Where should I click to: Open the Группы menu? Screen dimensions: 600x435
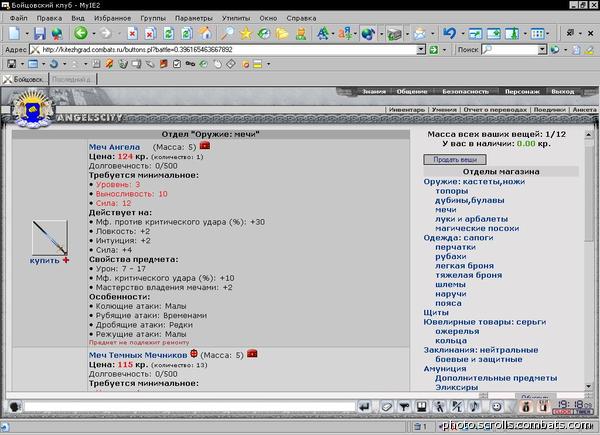(153, 18)
